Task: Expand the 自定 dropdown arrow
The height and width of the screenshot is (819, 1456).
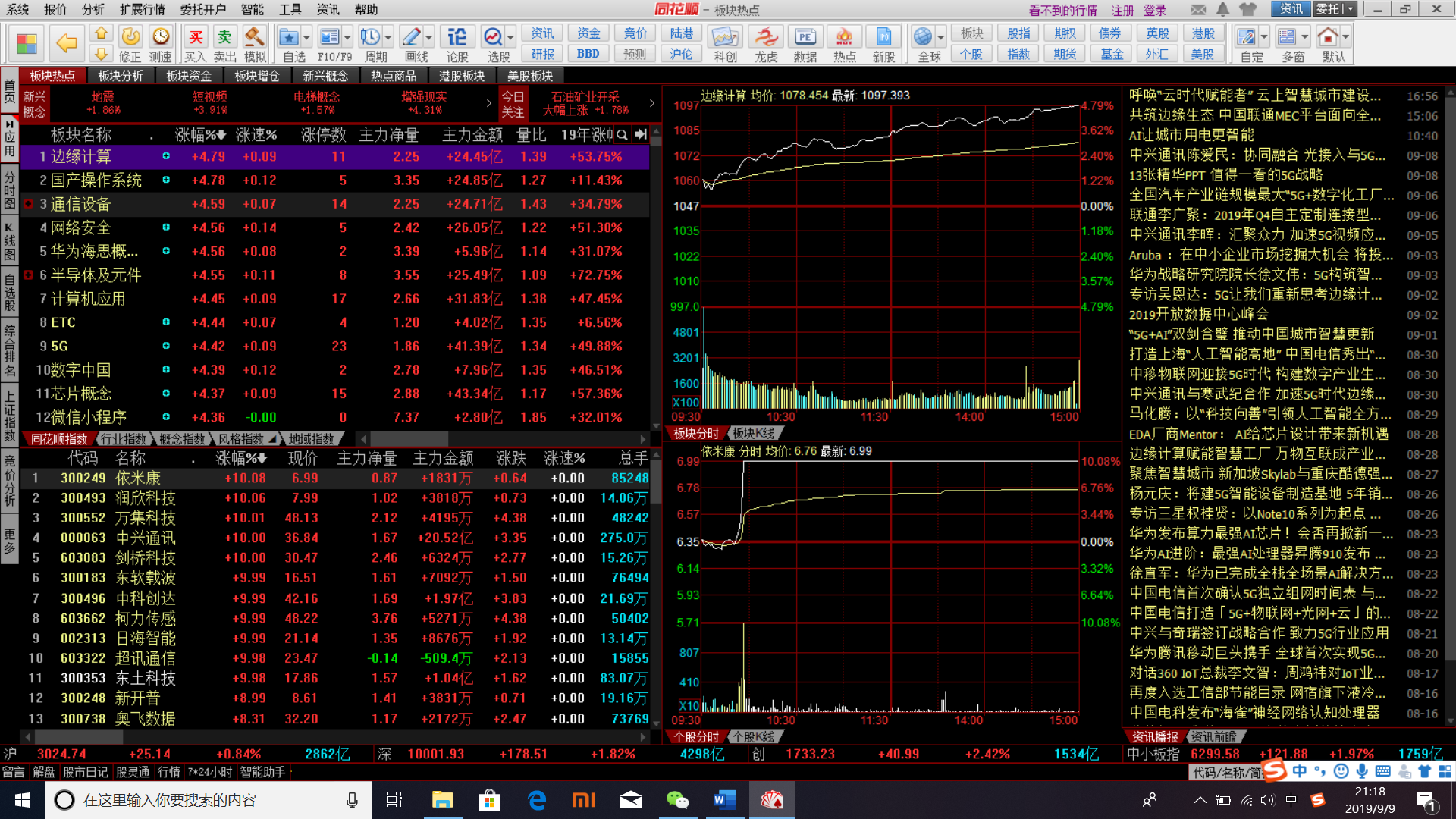Action: pyautogui.click(x=1264, y=37)
